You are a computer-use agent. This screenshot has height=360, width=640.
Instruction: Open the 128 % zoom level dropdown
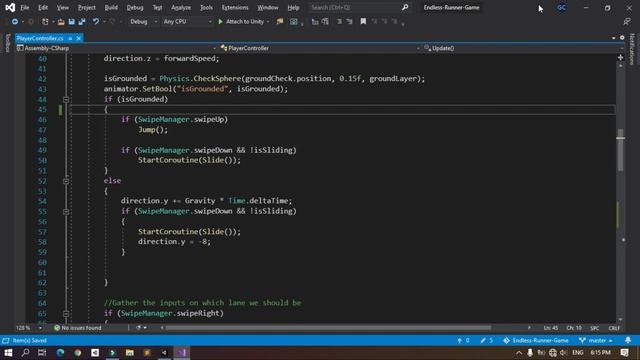pyautogui.click(x=29, y=328)
